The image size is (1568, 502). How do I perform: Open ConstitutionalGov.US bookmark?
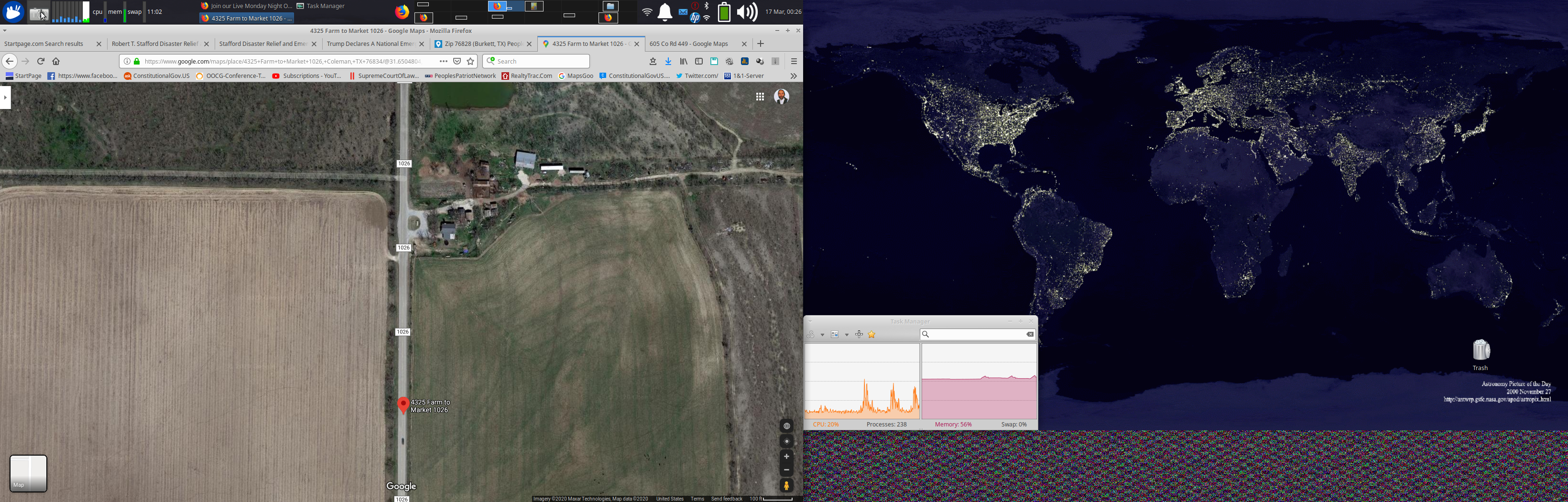pyautogui.click(x=157, y=76)
